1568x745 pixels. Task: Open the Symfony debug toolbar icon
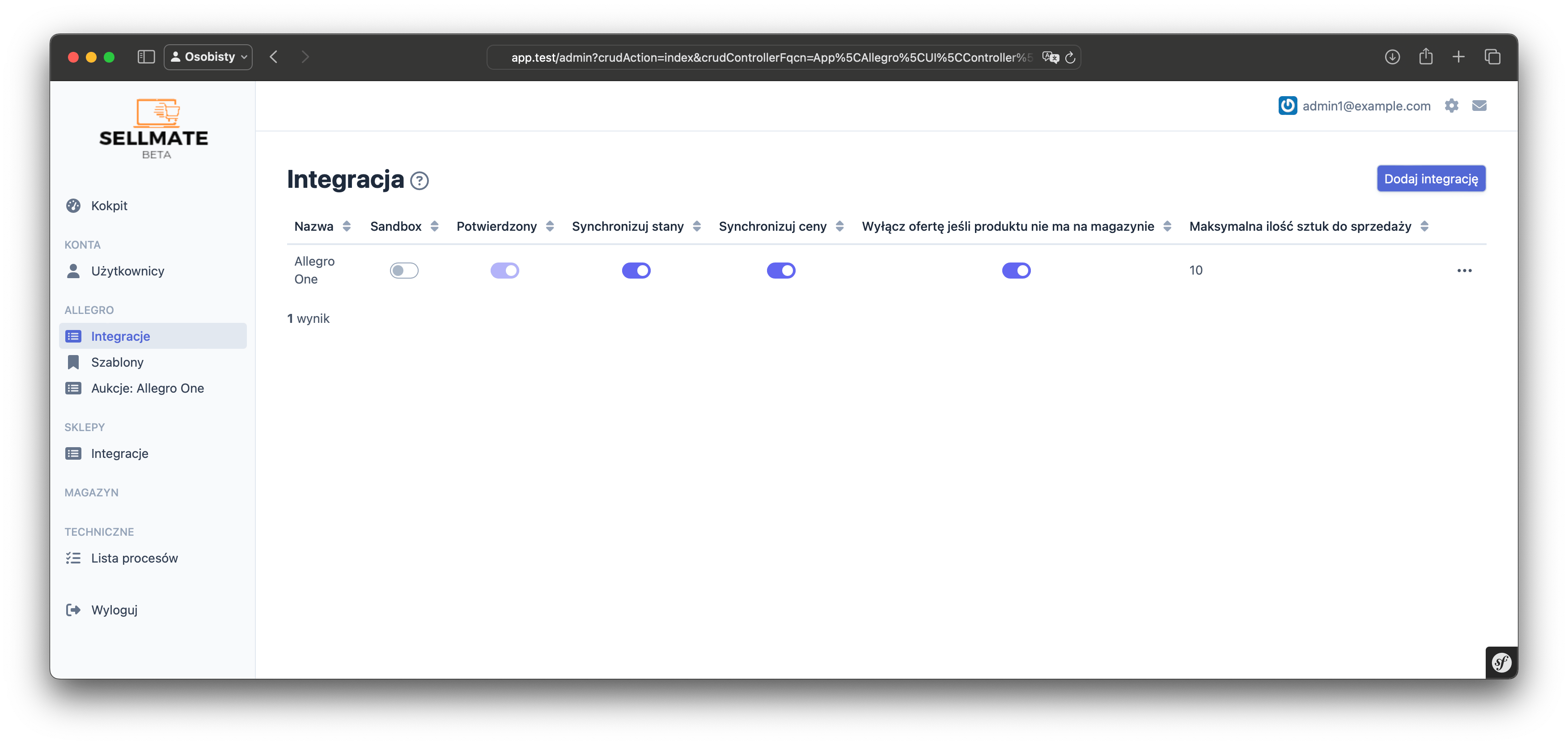point(1502,662)
